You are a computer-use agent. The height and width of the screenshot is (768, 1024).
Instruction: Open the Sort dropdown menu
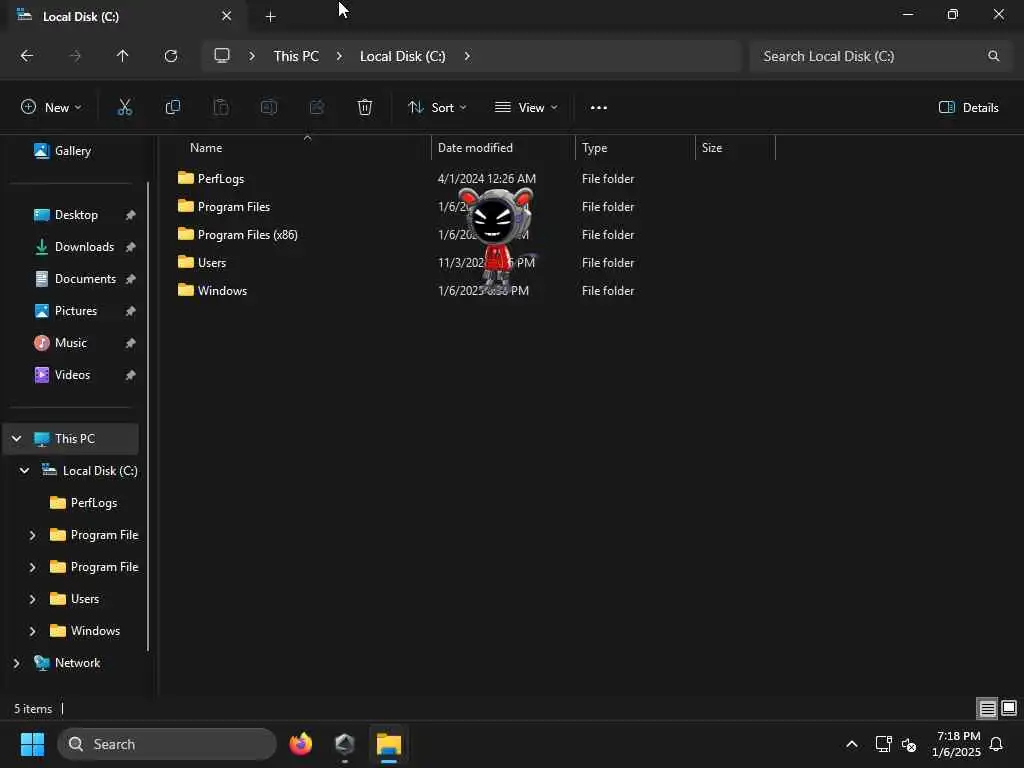pyautogui.click(x=437, y=108)
